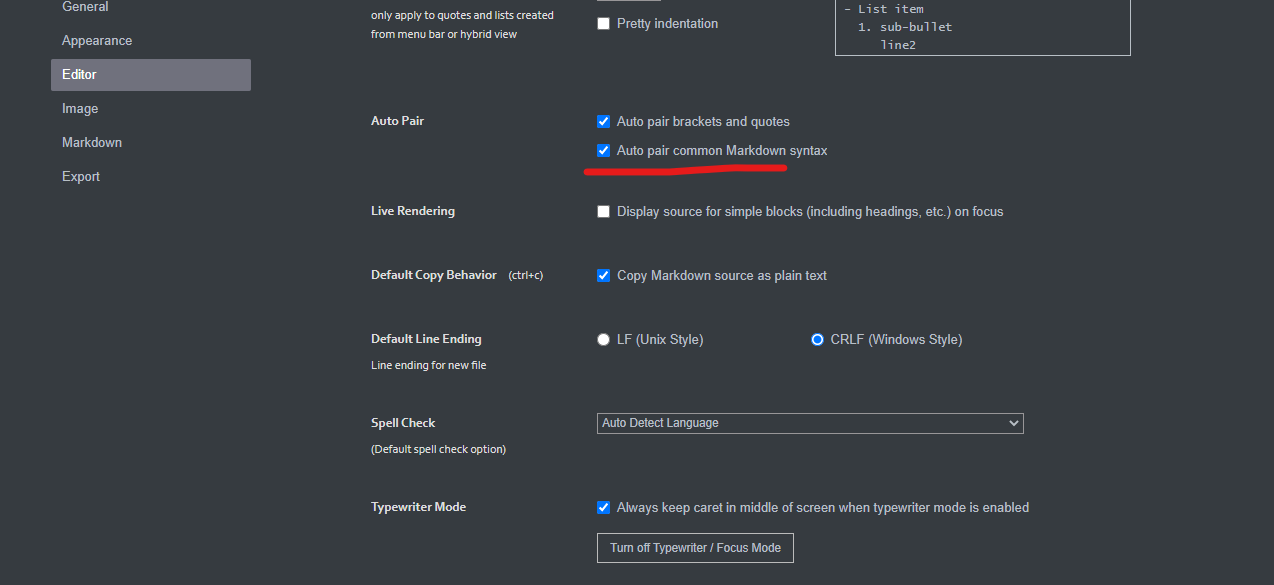1274x585 pixels.
Task: Click Turn off Typewriter / Focus Mode
Action: 695,548
